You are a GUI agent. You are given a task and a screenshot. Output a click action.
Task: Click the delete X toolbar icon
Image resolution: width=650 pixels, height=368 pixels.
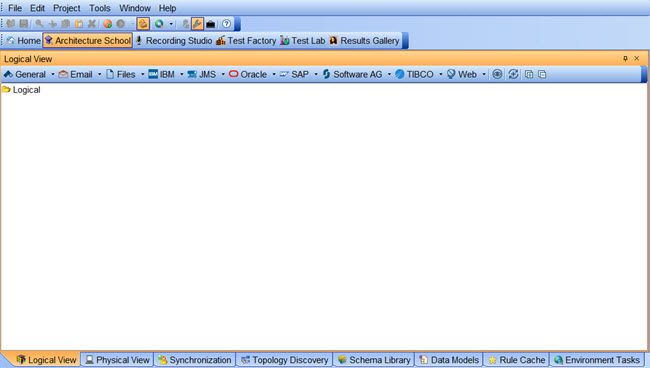click(92, 24)
